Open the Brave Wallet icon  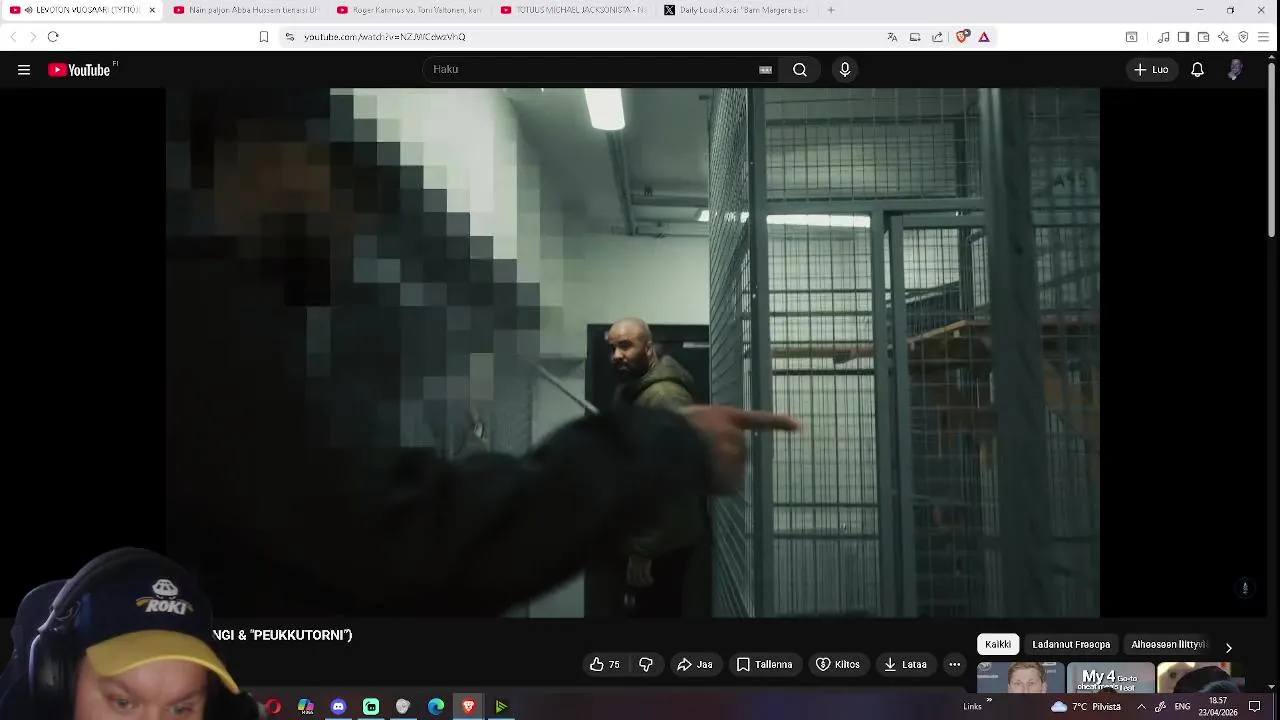pos(1203,37)
